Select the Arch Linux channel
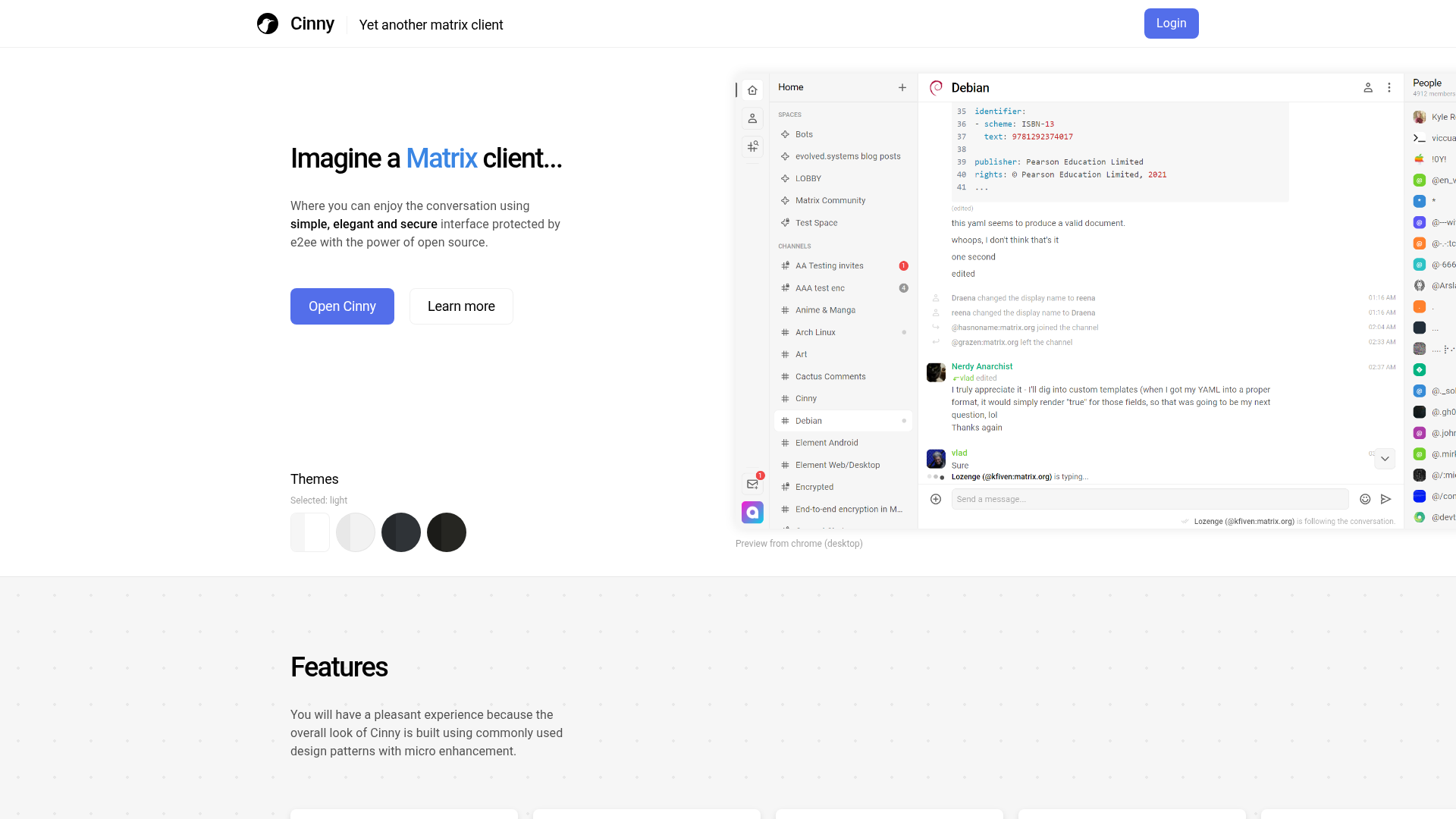 point(843,332)
